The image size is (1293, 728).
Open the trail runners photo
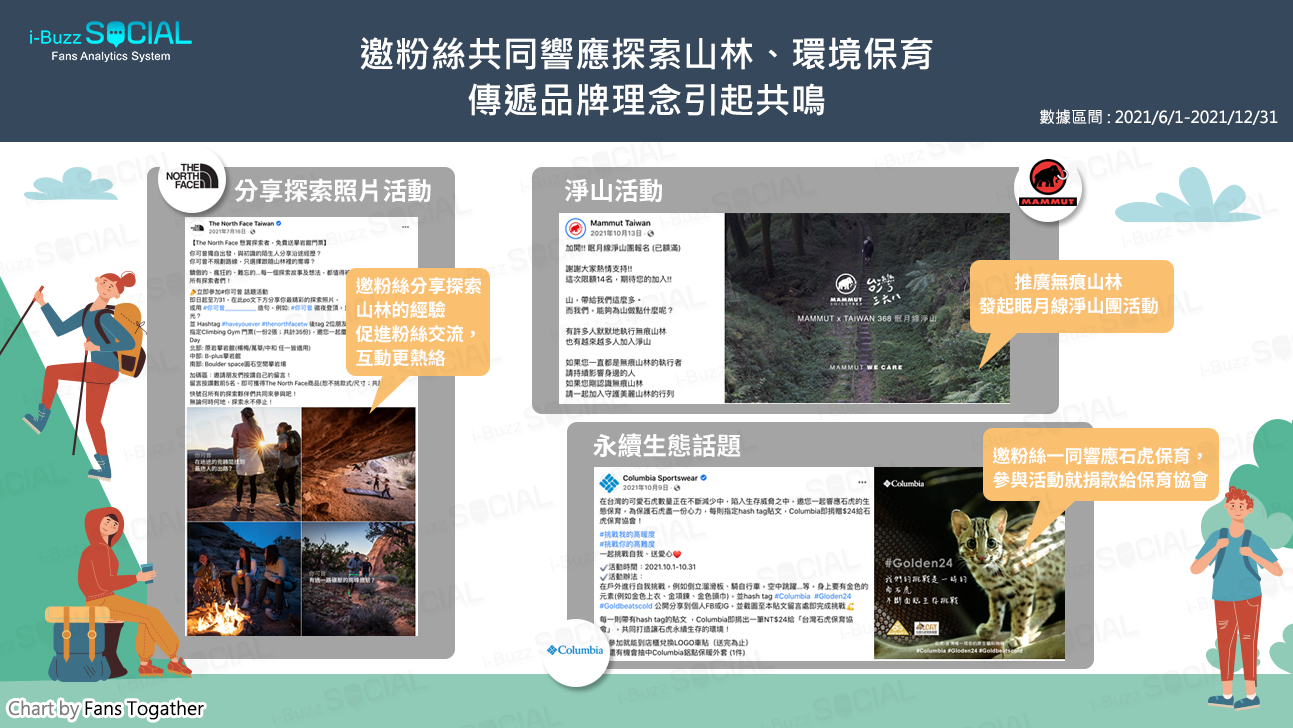click(x=358, y=578)
